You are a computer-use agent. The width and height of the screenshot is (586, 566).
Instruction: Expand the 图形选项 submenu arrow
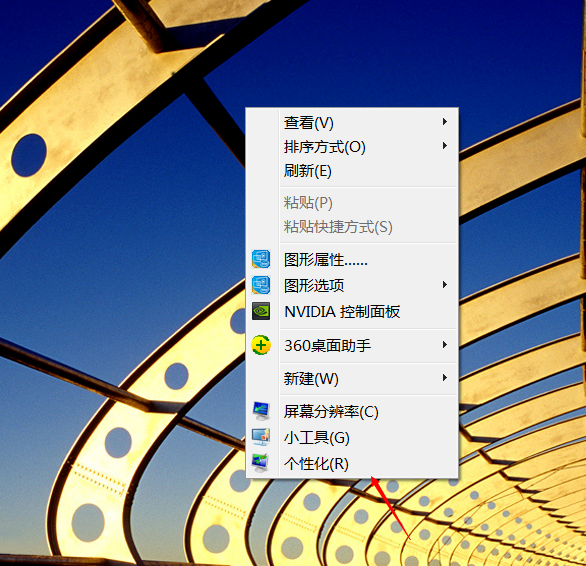(x=445, y=284)
